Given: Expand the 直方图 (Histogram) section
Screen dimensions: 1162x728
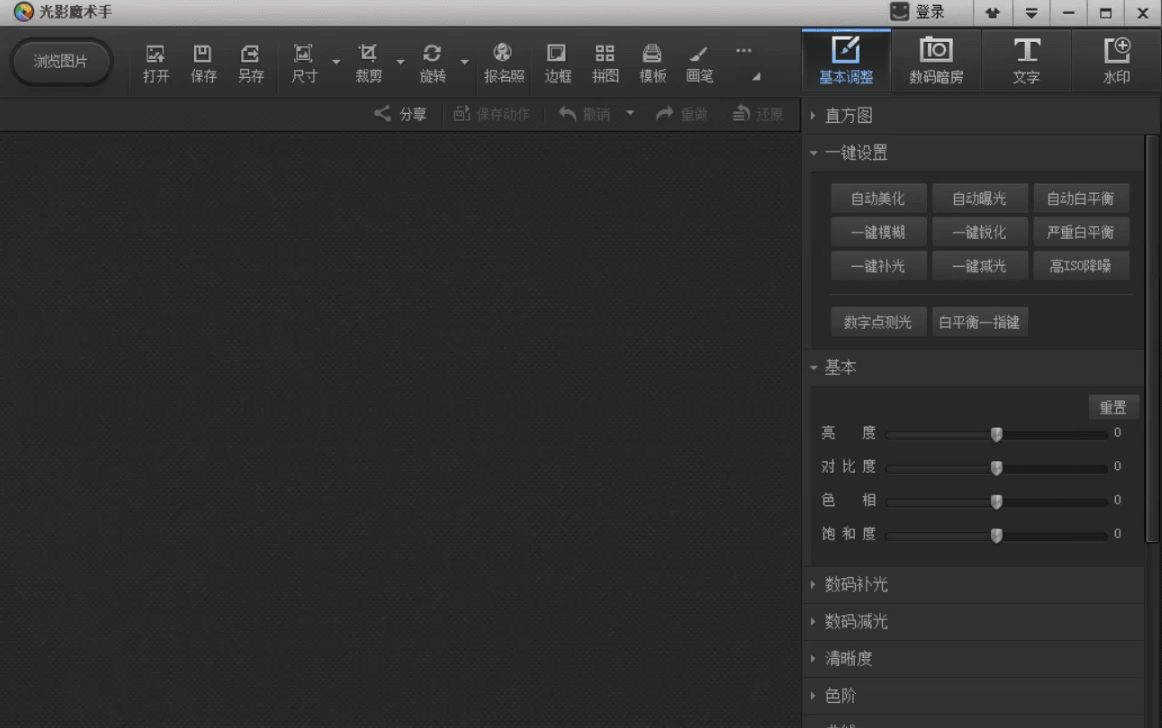Looking at the screenshot, I should click(813, 116).
